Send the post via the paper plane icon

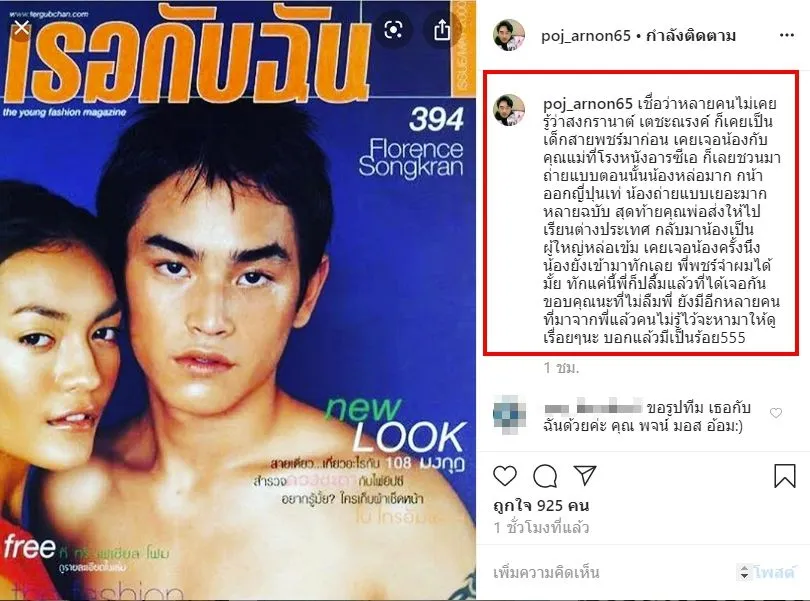(x=585, y=475)
